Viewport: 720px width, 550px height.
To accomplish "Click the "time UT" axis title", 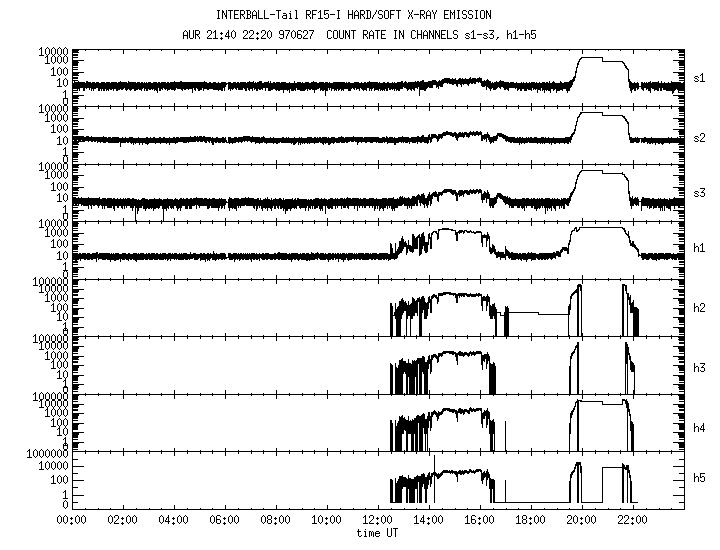I will 377,533.
